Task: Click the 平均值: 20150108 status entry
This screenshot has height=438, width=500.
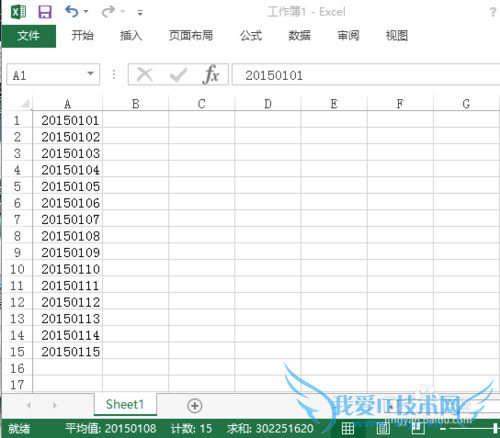Action: [x=111, y=429]
